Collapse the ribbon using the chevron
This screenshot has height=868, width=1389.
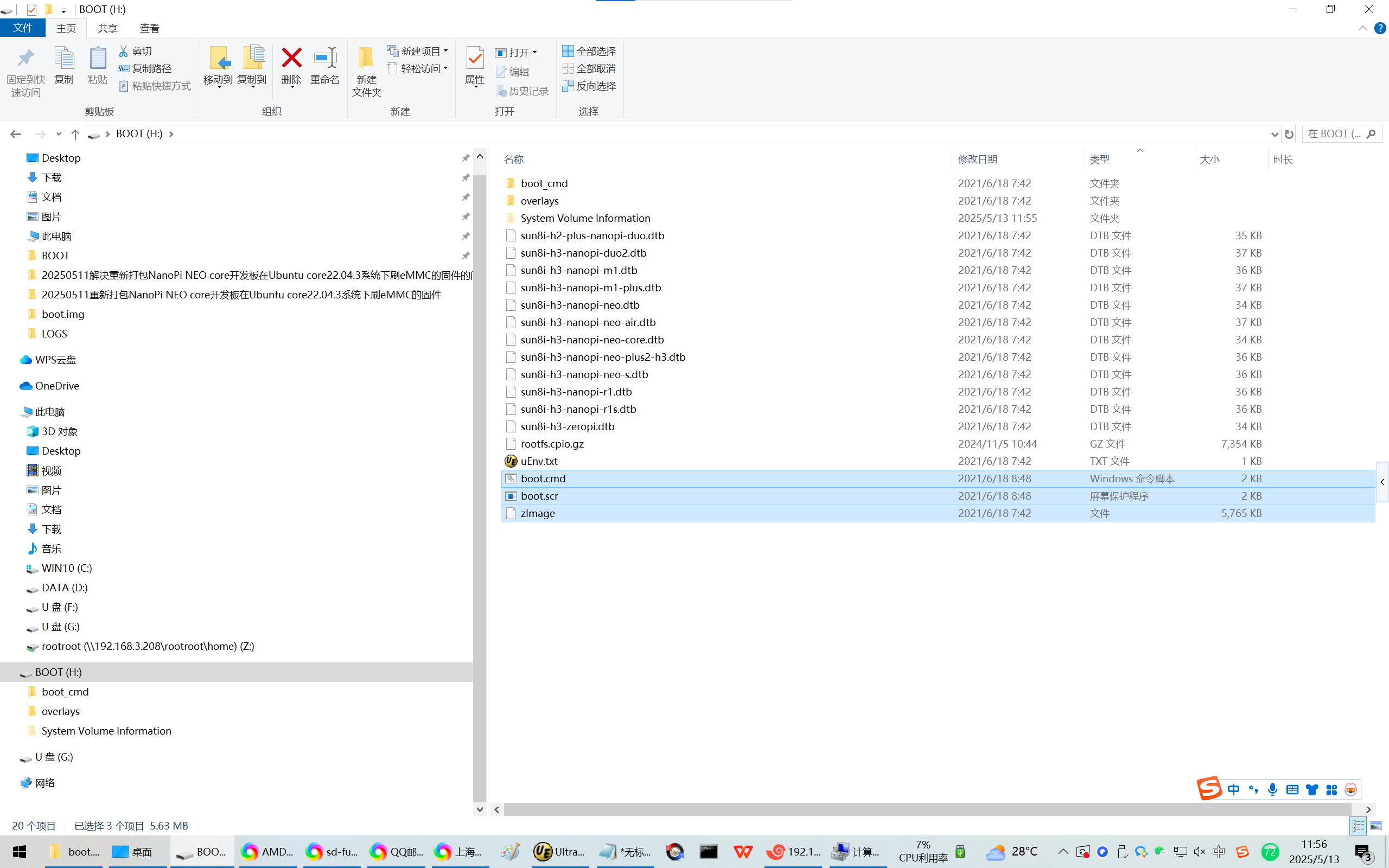(x=1362, y=28)
